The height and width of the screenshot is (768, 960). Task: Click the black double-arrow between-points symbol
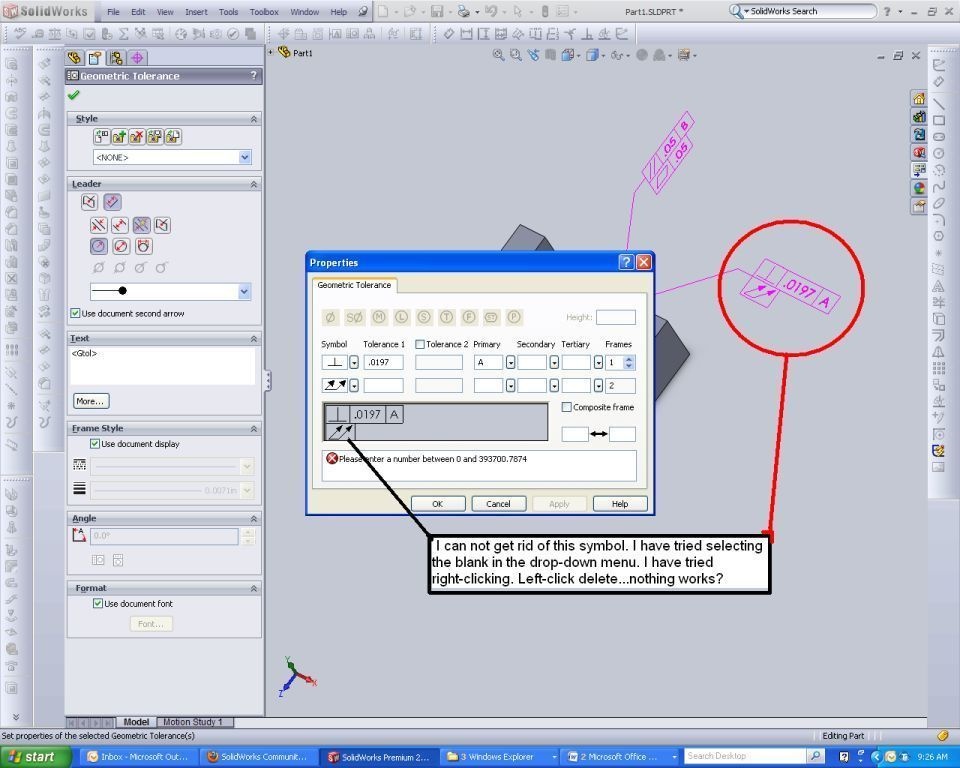click(598, 434)
